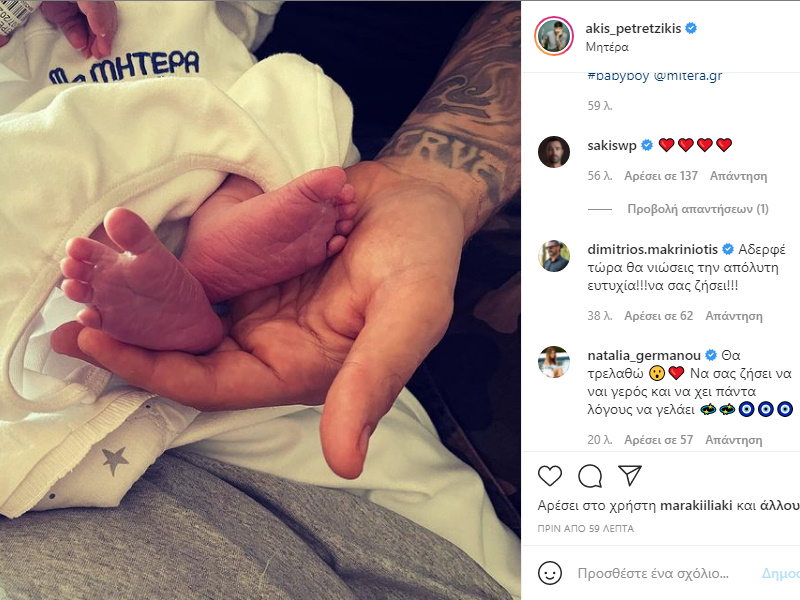View likes on sakiswp comment, Αρέσει σε 137

[x=661, y=176]
